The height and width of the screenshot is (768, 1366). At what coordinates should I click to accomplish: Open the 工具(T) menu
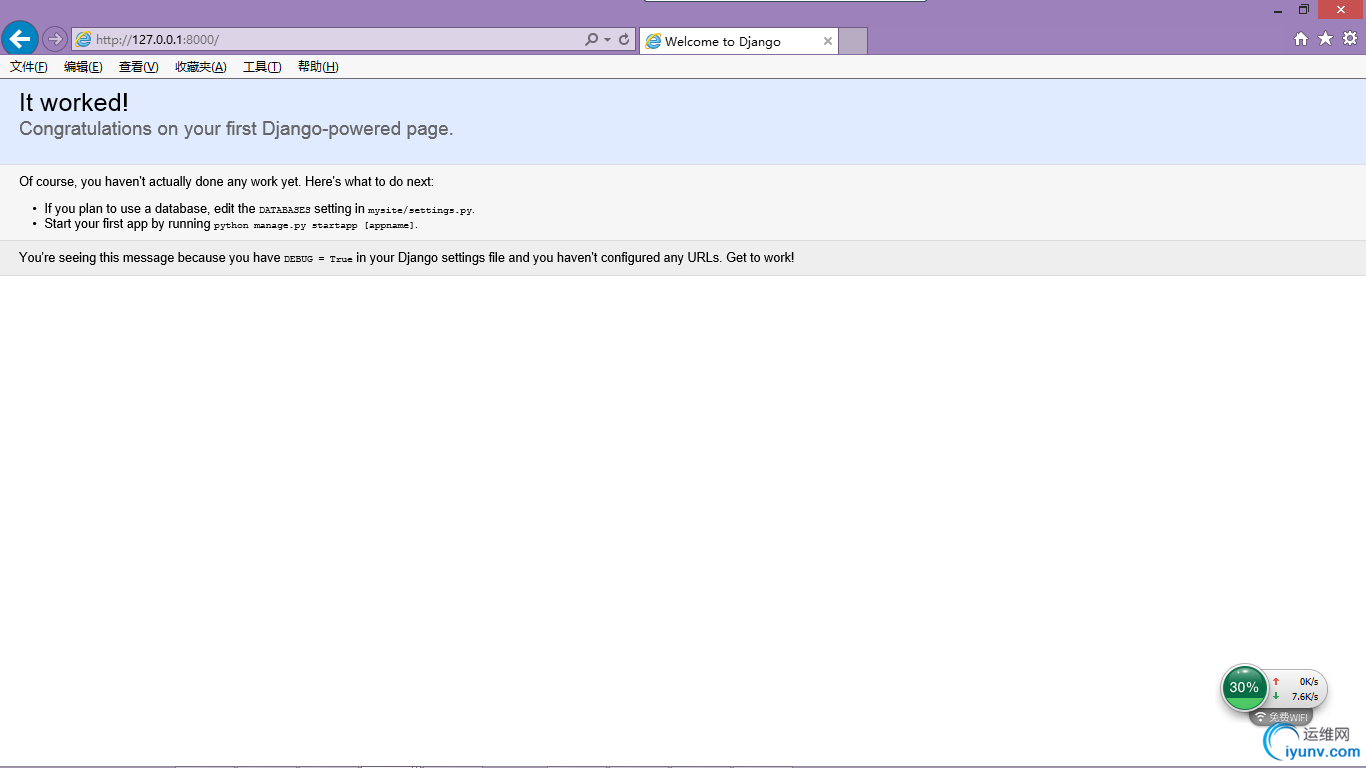pos(262,67)
